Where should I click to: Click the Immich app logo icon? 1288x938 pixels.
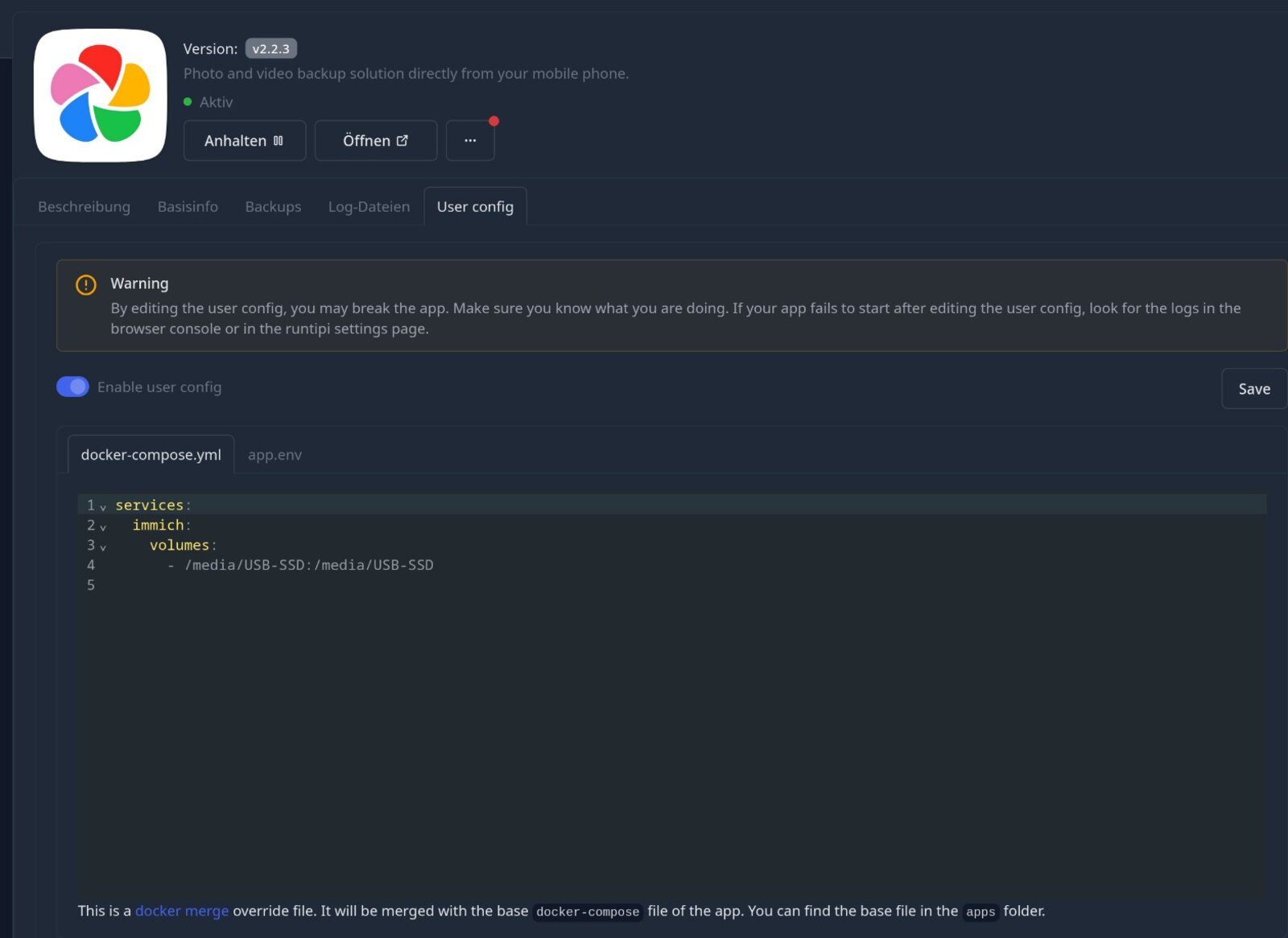pyautogui.click(x=101, y=95)
